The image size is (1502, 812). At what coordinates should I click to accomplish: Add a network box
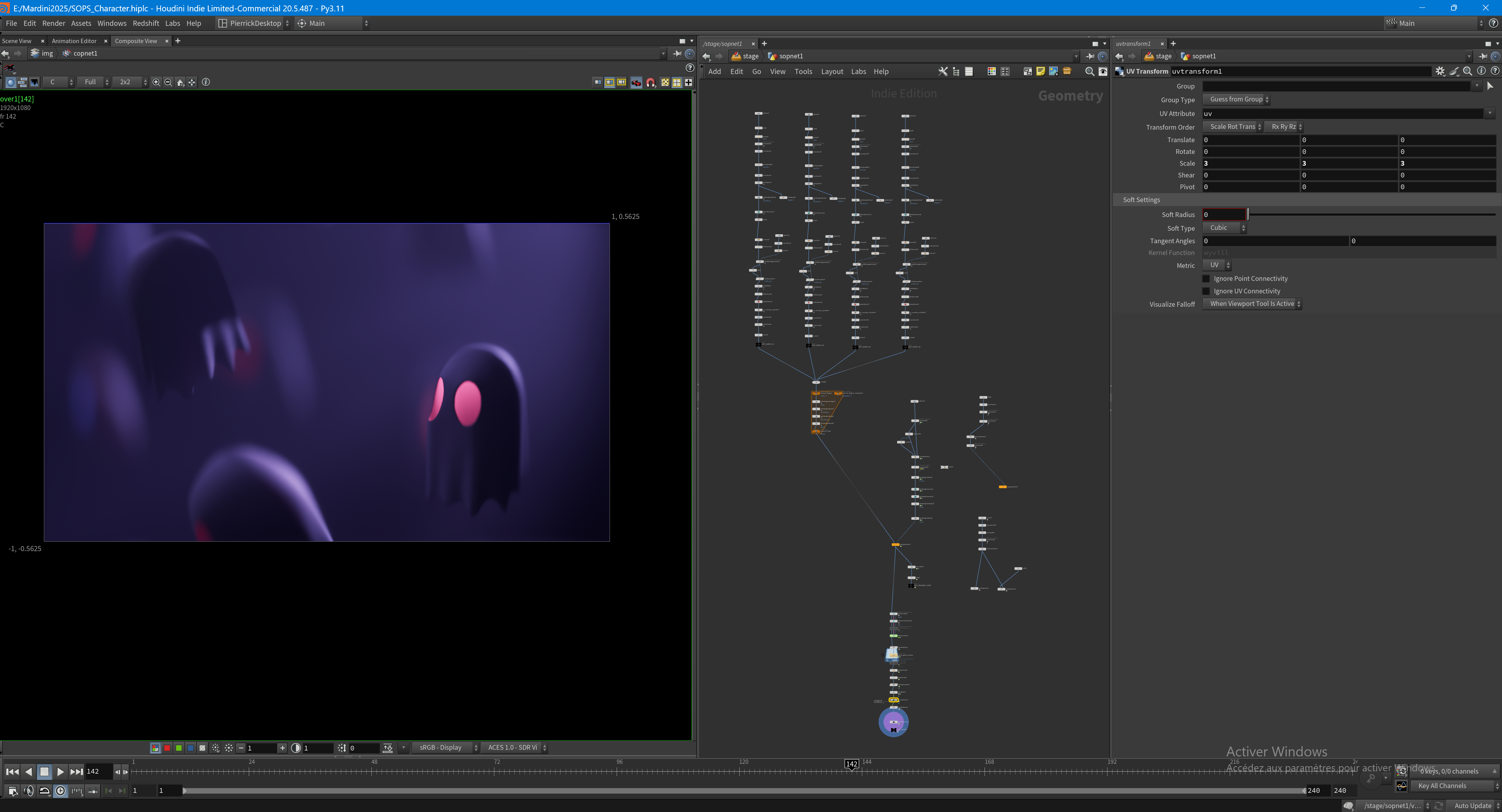[1027, 72]
